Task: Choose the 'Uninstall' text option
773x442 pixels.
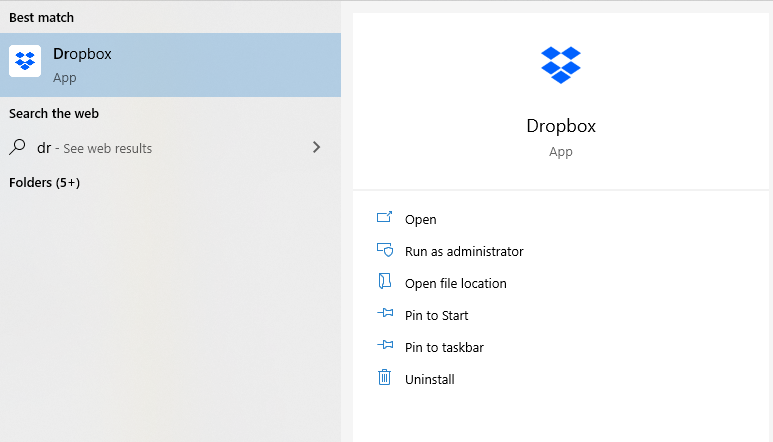Action: tap(430, 379)
